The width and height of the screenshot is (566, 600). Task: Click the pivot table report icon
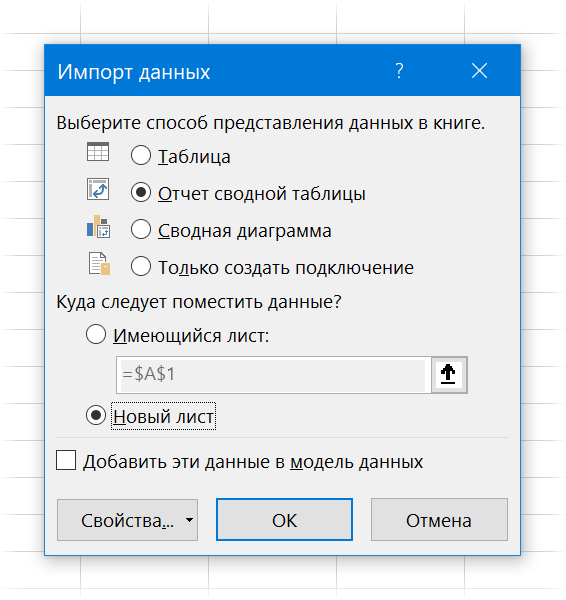(x=98, y=189)
